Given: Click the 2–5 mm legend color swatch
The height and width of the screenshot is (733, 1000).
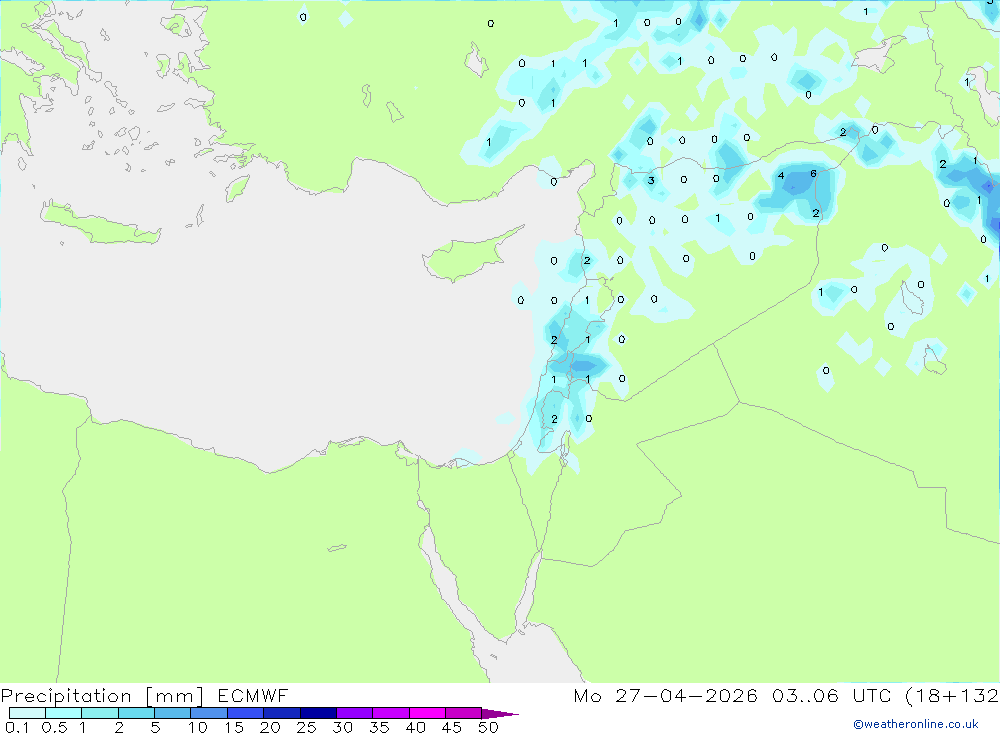Looking at the screenshot, I should click(x=136, y=713).
